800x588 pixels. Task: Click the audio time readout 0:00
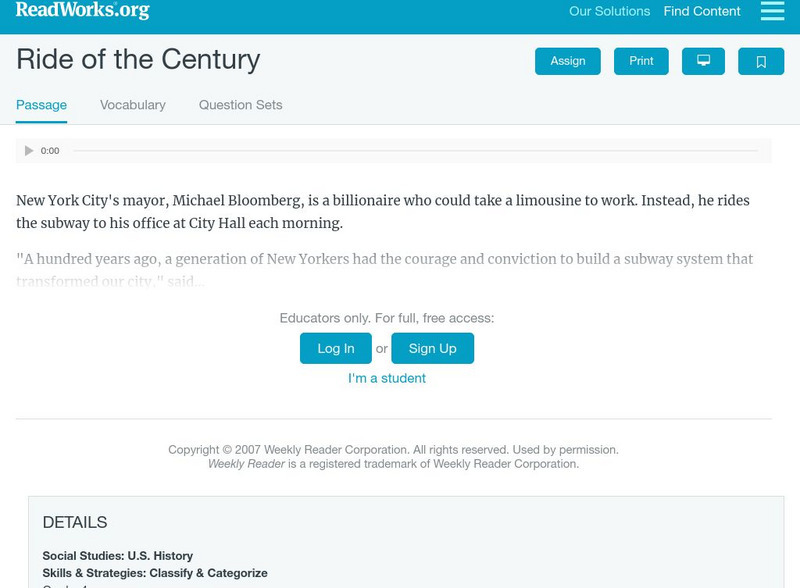point(50,151)
